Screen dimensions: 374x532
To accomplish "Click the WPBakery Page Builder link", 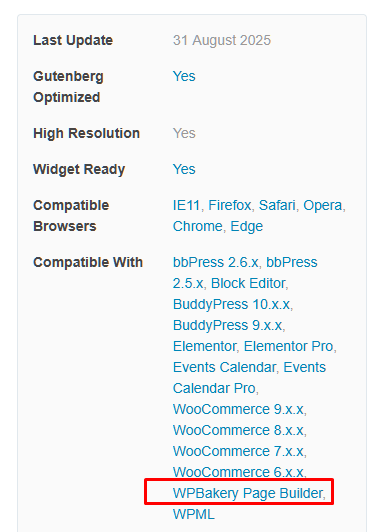I will point(248,493).
